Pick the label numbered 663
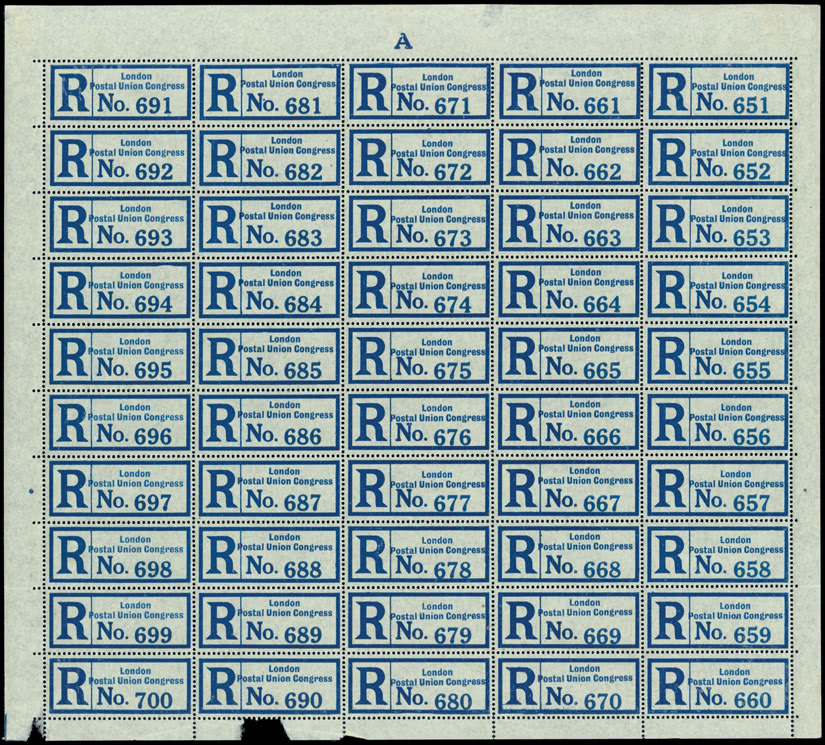The image size is (825, 745). 569,224
